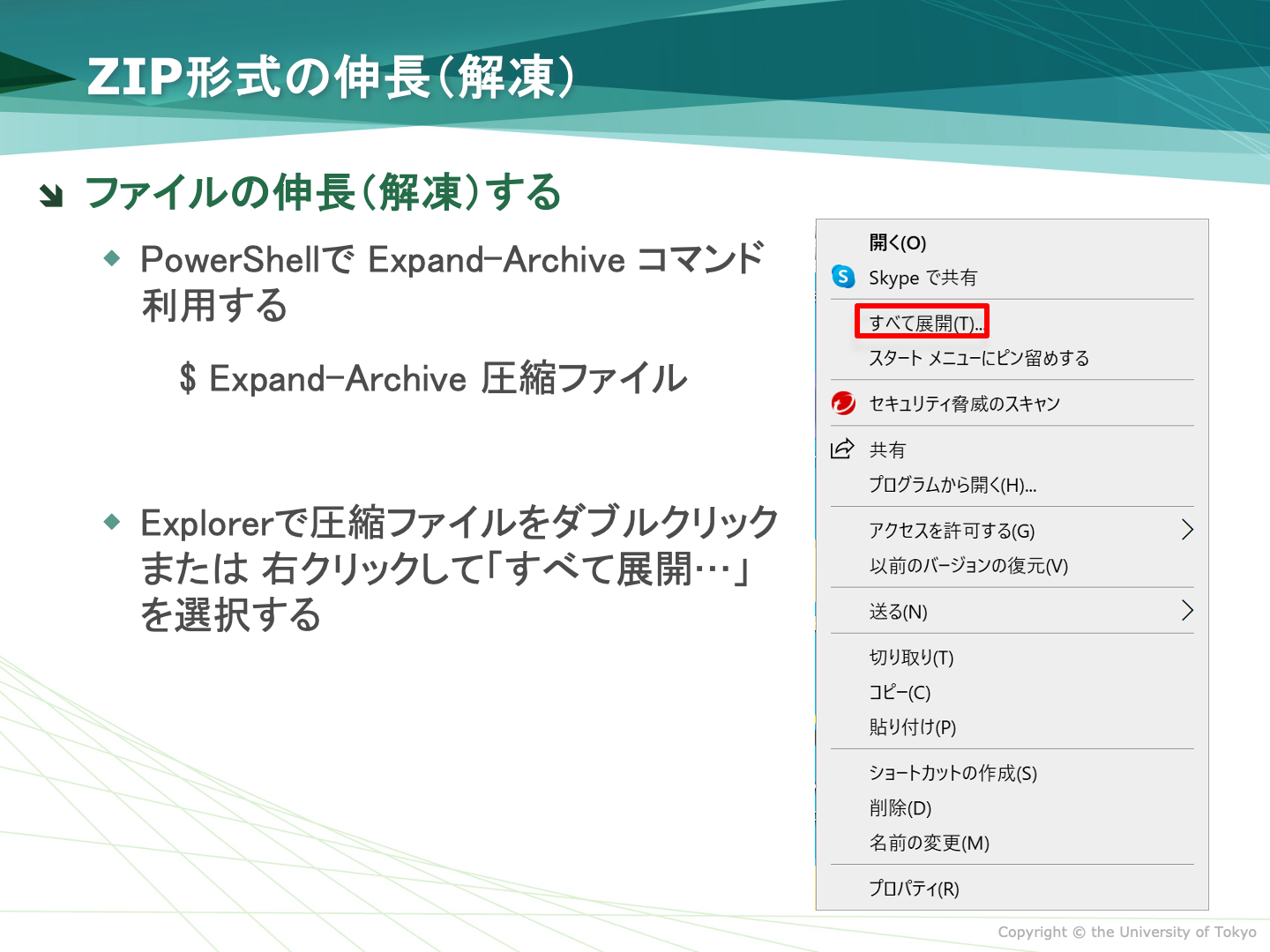
Task: Open プログラムから開く(H) option
Action: click(x=952, y=486)
